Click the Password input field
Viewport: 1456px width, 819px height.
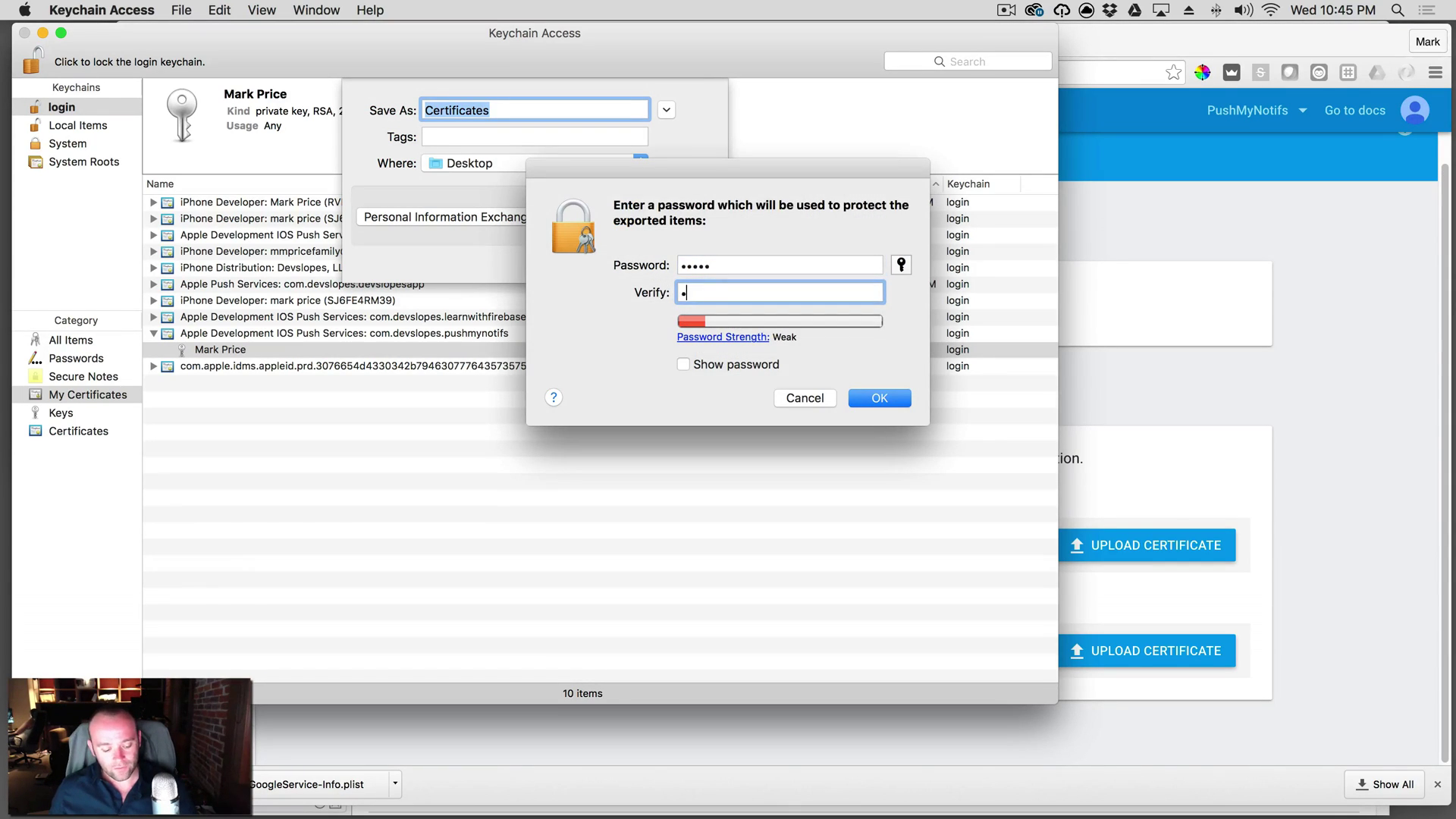780,265
